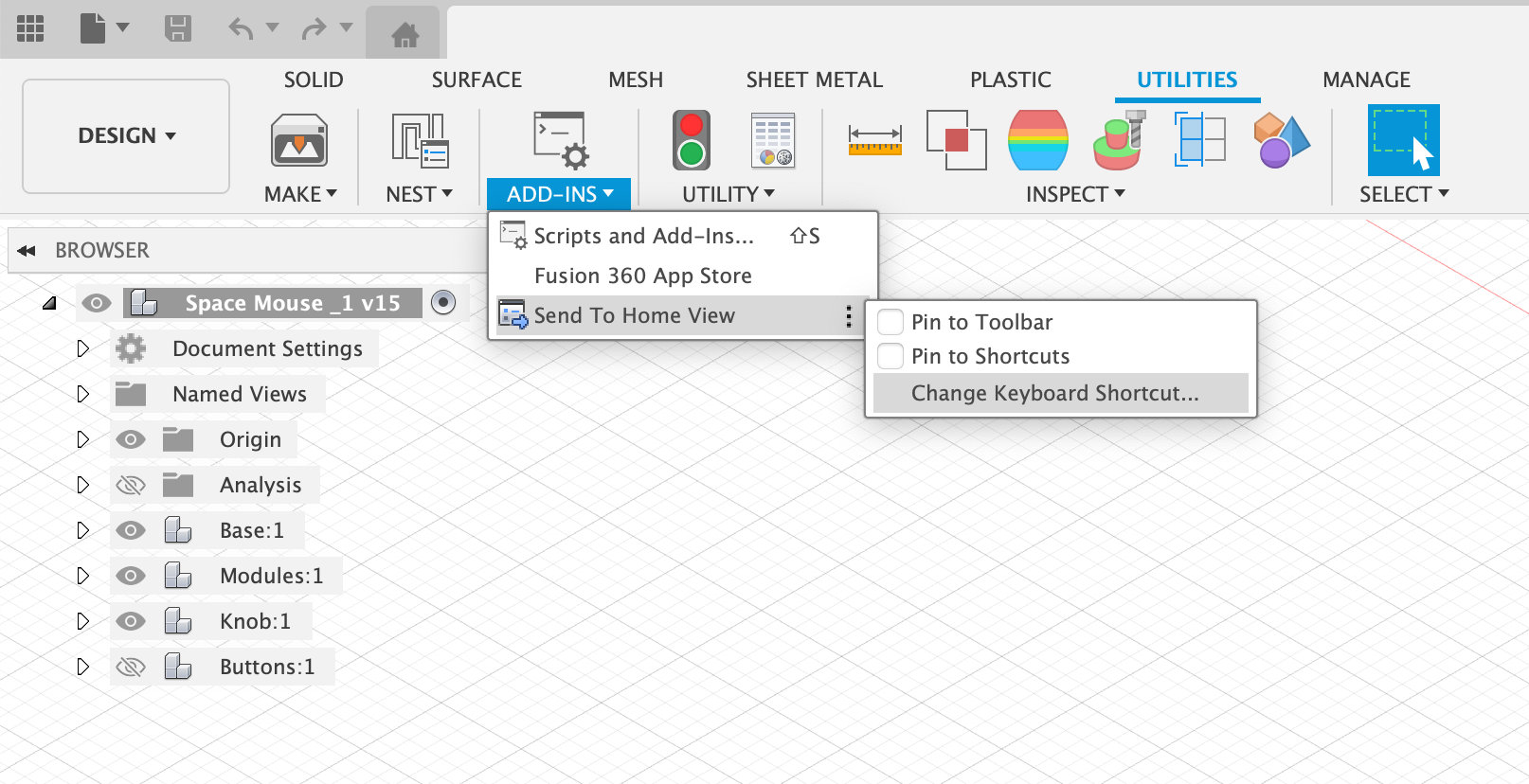
Task: Open the DESIGN workspace dropdown
Action: [x=127, y=135]
